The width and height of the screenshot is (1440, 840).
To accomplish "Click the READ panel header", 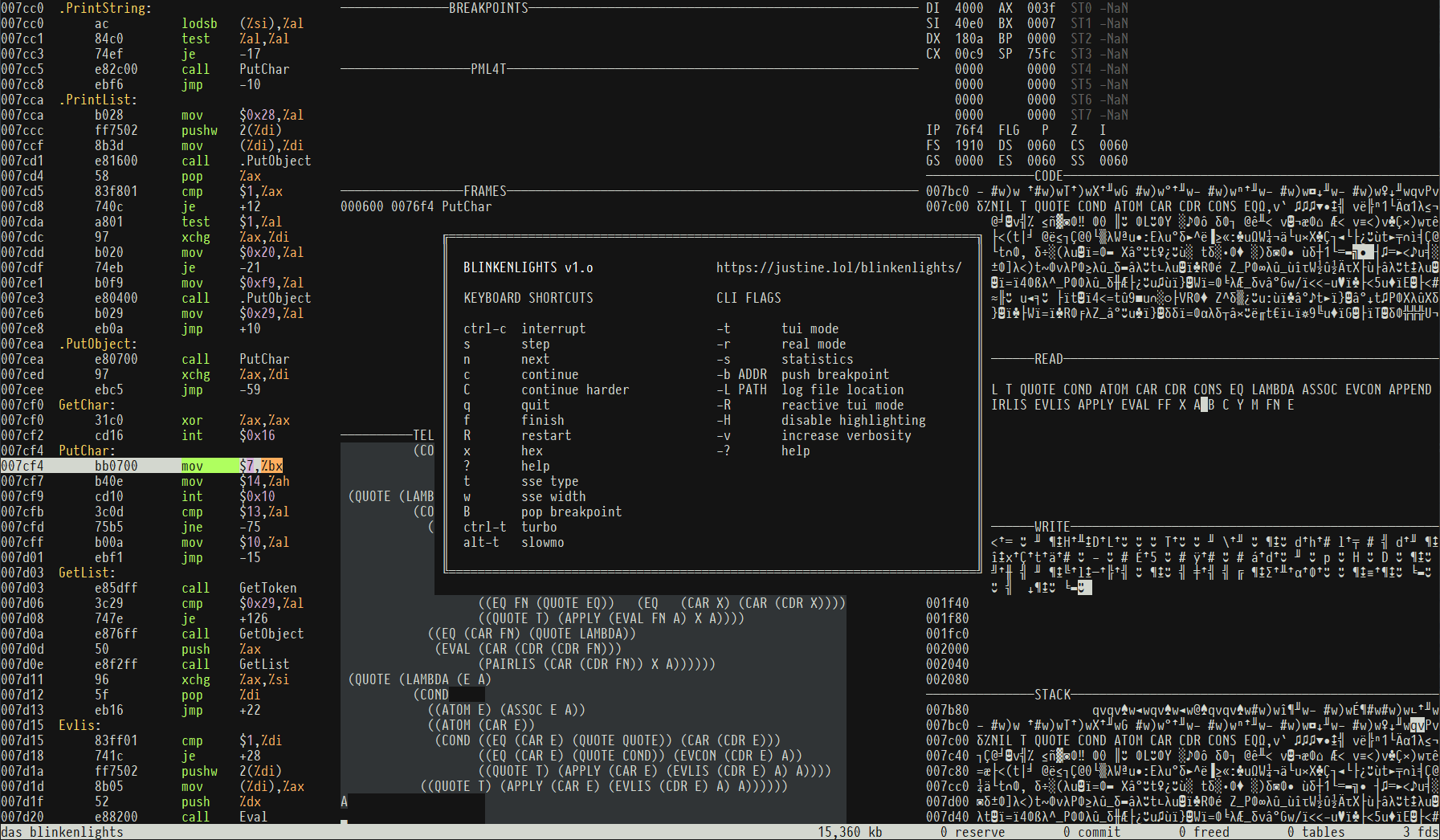I will 1048,359.
